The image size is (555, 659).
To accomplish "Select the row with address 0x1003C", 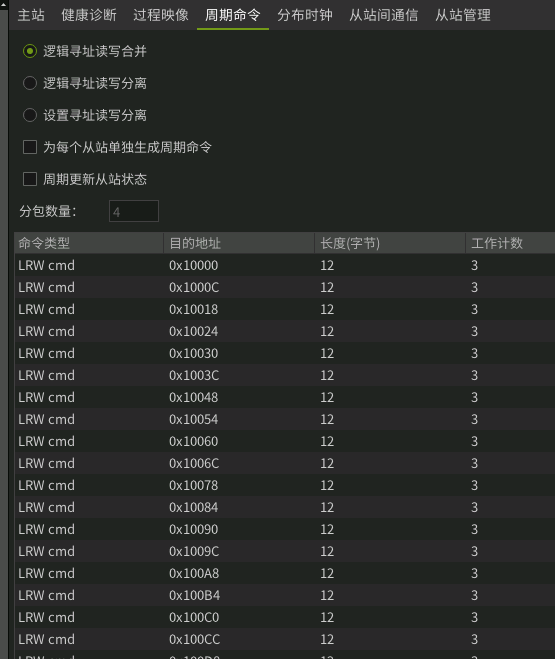I will [x=284, y=375].
